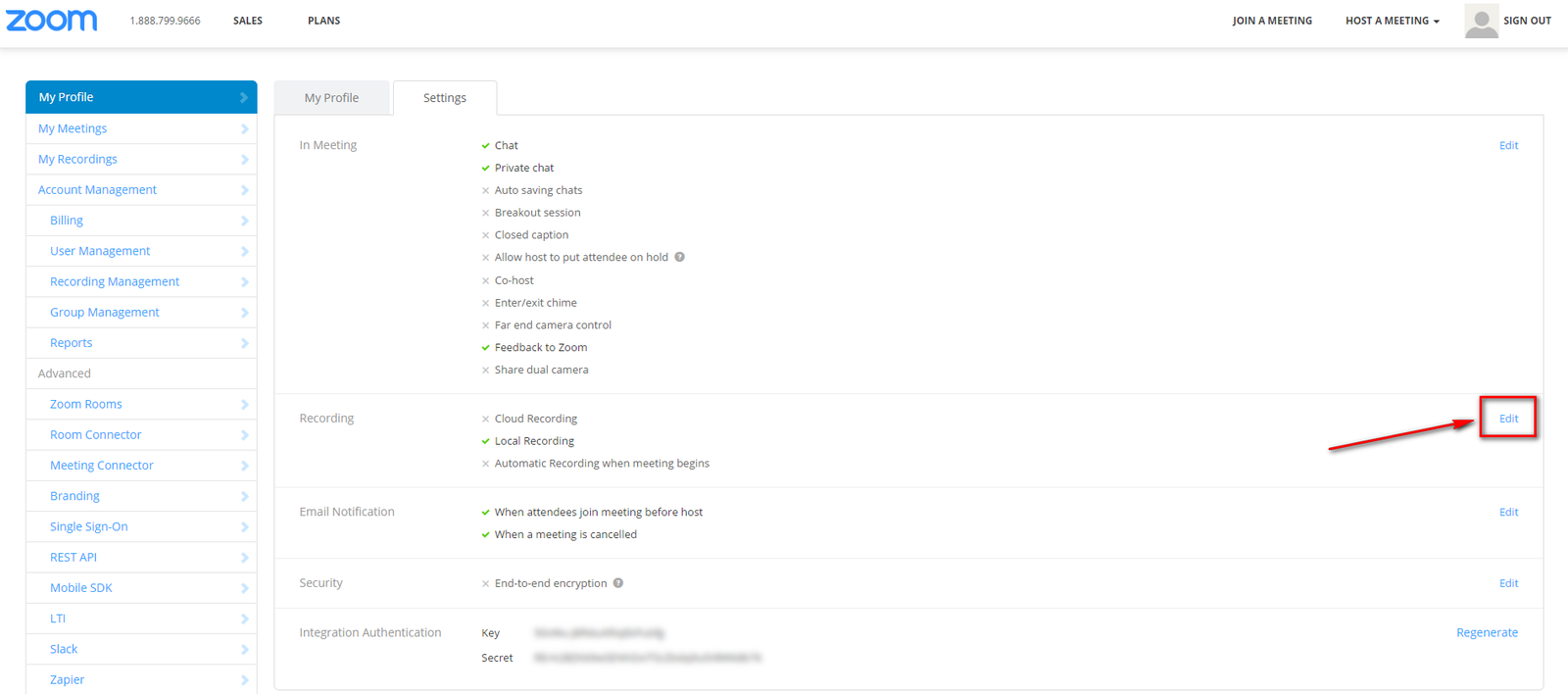Open Single Sign-On page
The image size is (1568, 694).
[x=89, y=526]
